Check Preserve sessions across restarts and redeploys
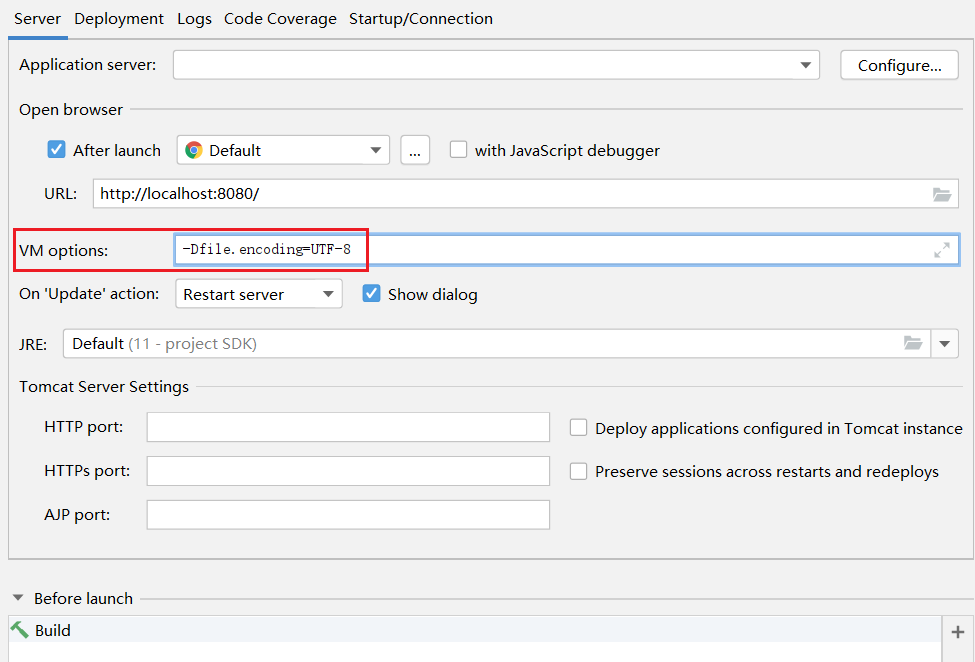 point(579,471)
